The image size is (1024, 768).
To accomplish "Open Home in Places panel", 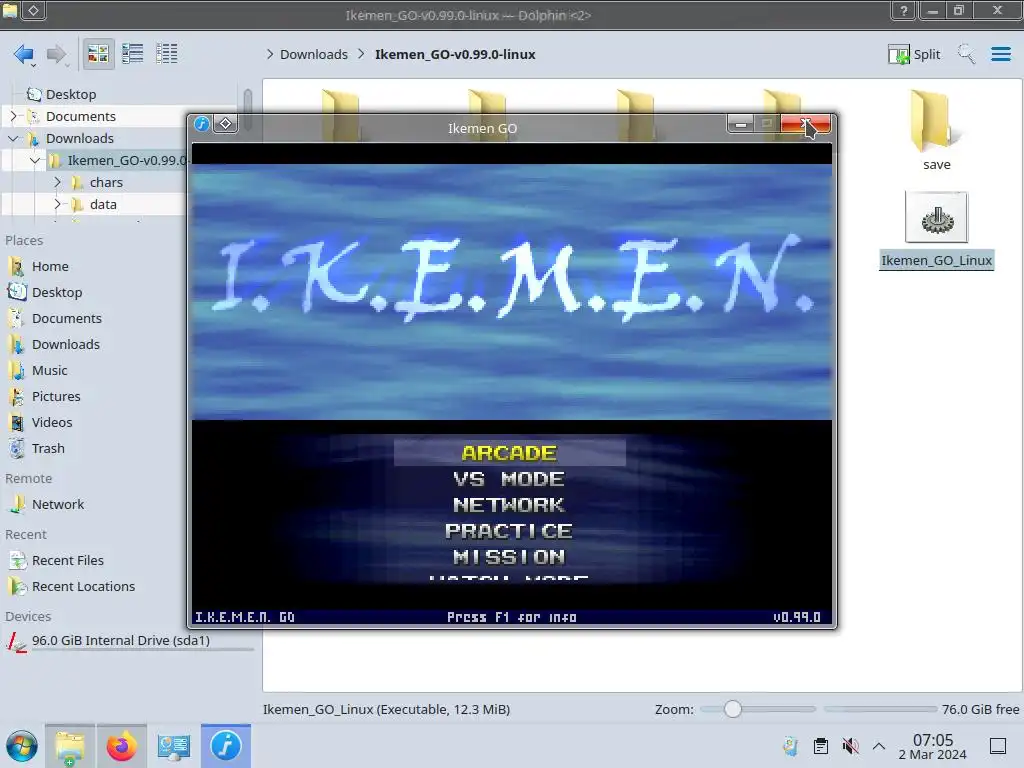I will [x=50, y=266].
